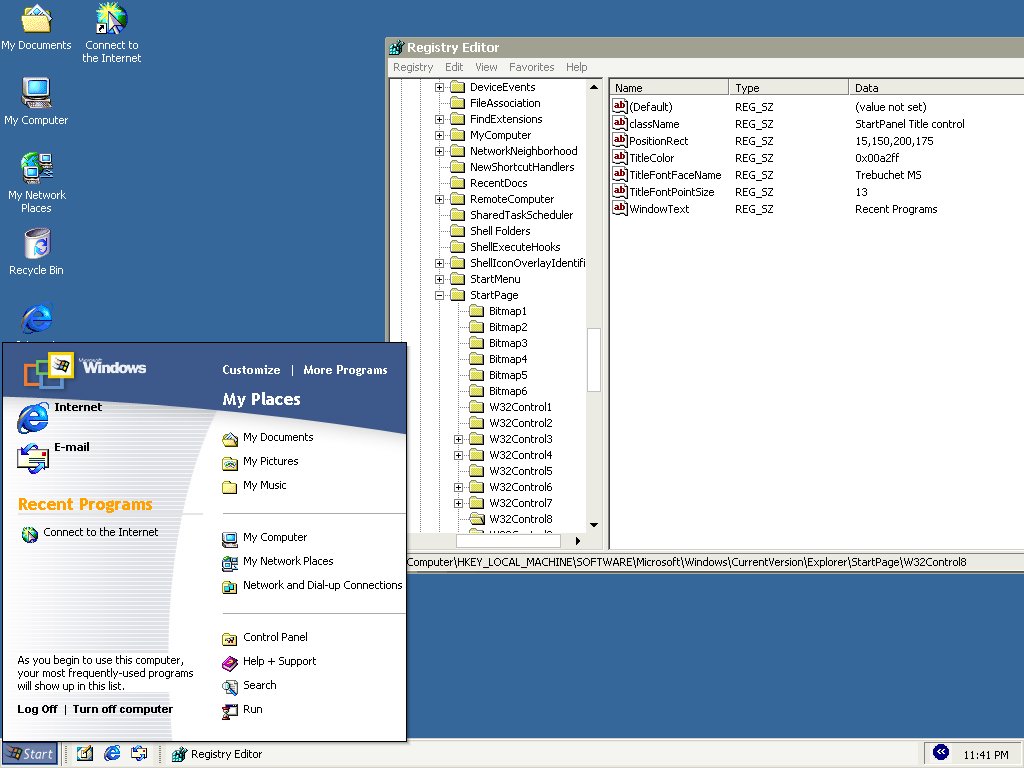The image size is (1024, 768).
Task: Click the Data column header
Action: 936,88
